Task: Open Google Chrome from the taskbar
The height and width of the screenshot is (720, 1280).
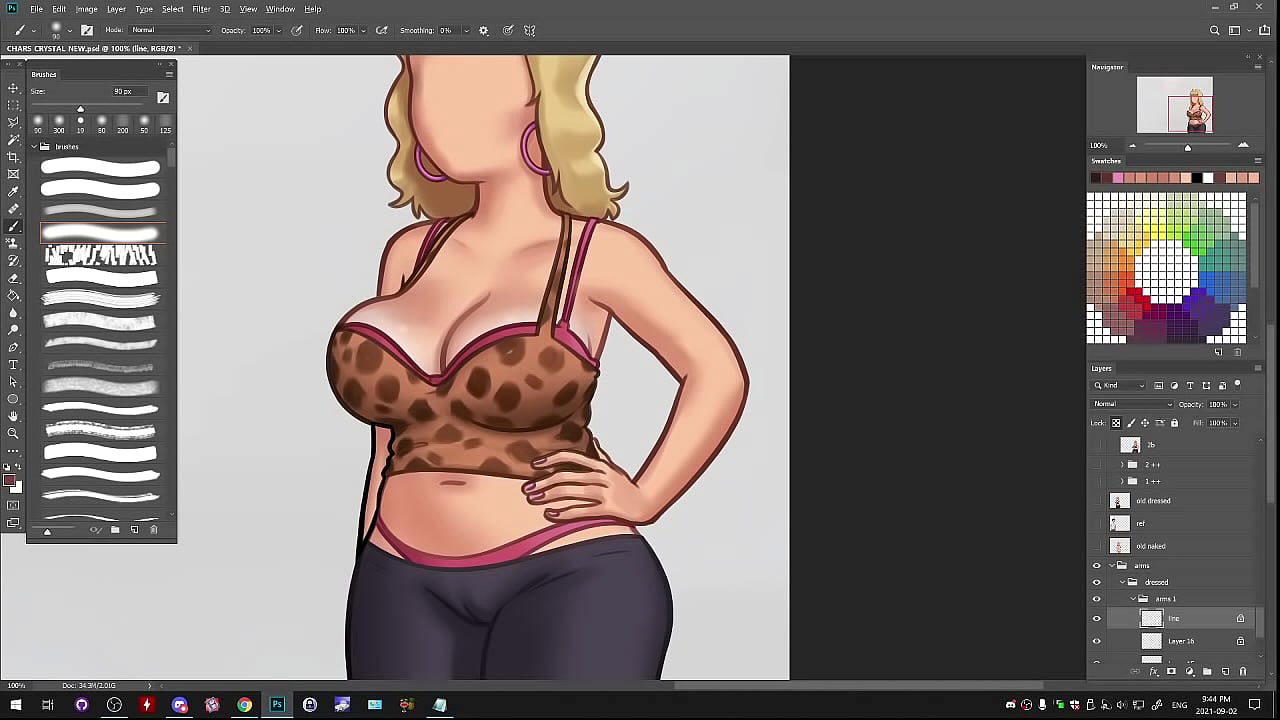Action: (244, 705)
